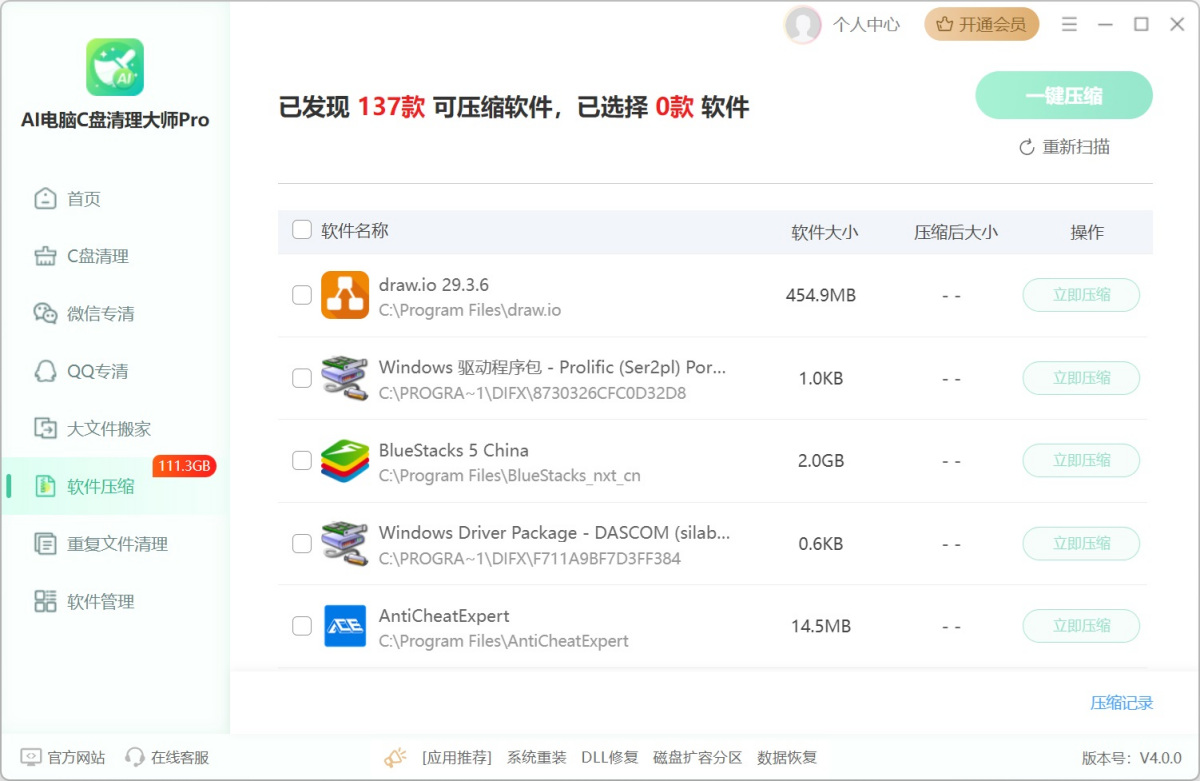1200x781 pixels.
Task: Switch to 微信专清 in sidebar
Action: coord(100,314)
